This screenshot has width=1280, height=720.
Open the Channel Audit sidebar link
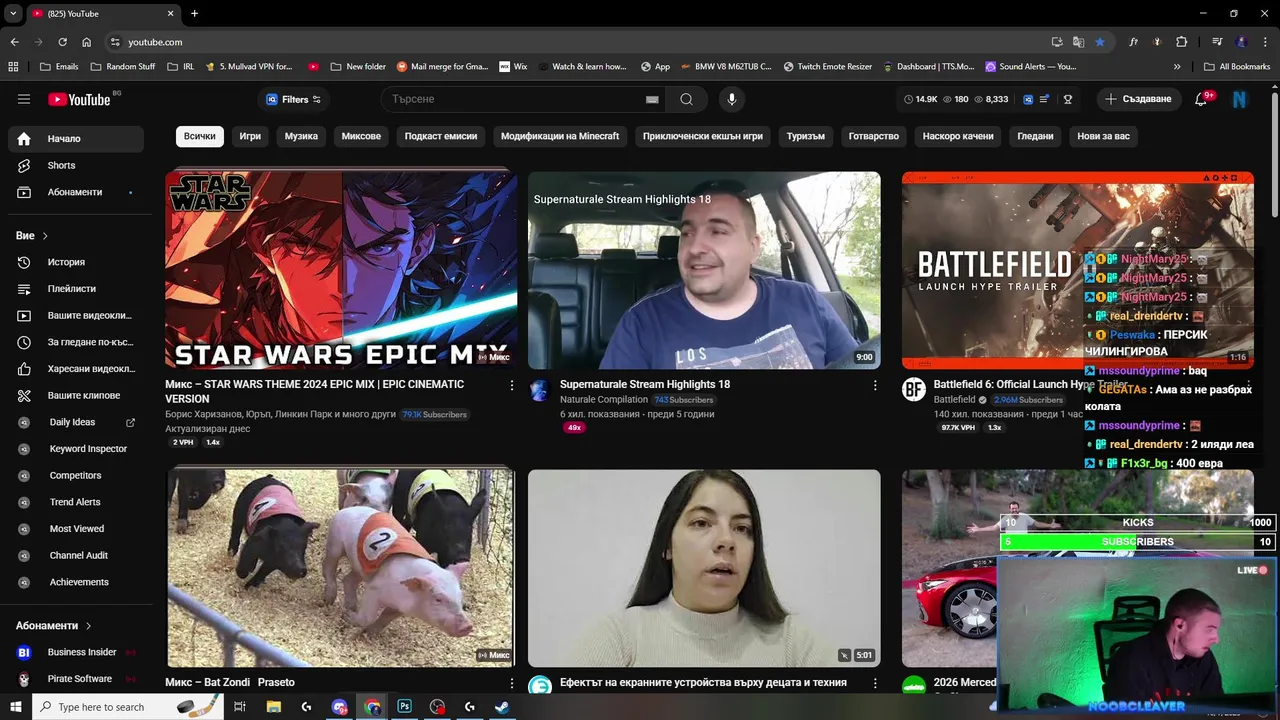coord(76,555)
